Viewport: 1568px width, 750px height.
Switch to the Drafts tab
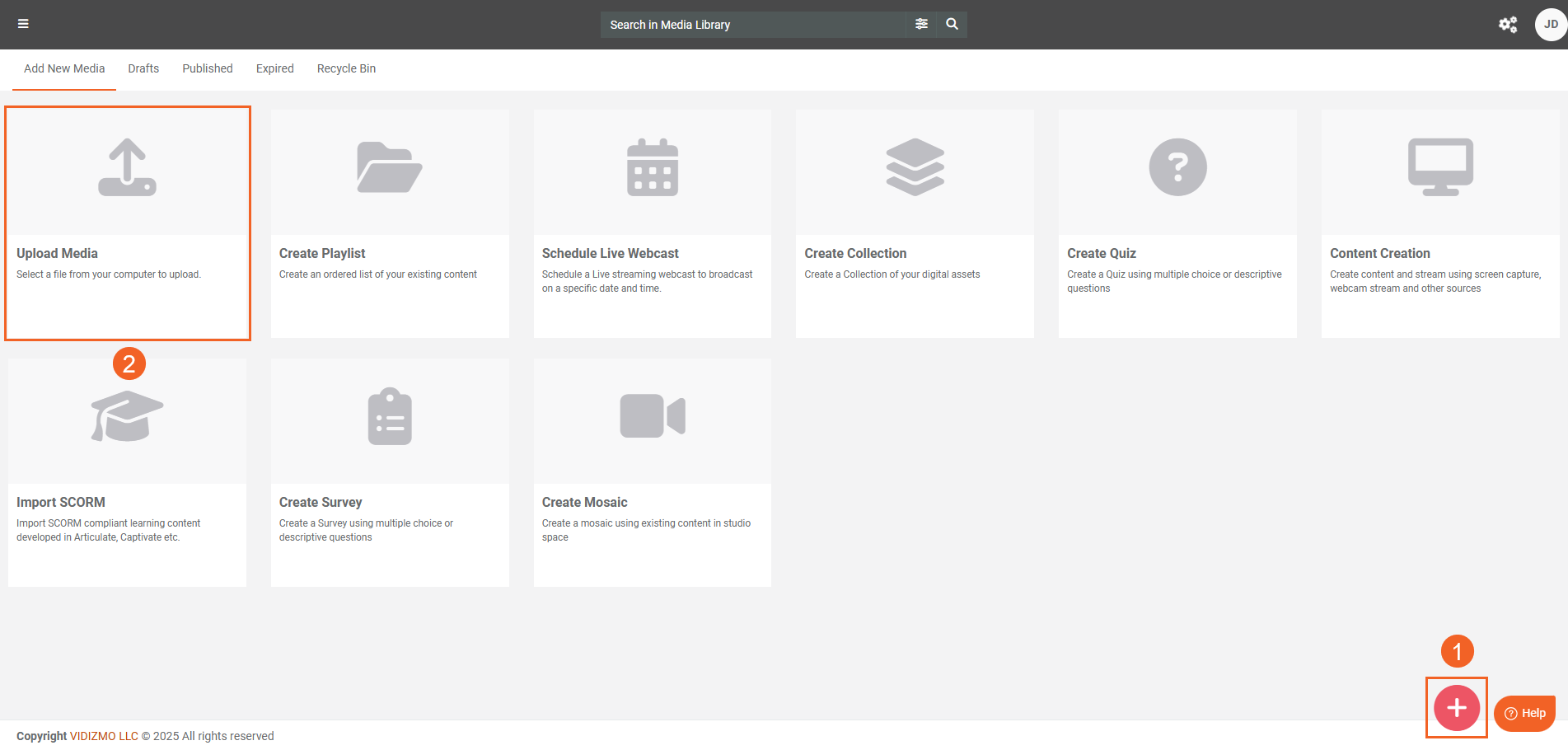pyautogui.click(x=143, y=68)
